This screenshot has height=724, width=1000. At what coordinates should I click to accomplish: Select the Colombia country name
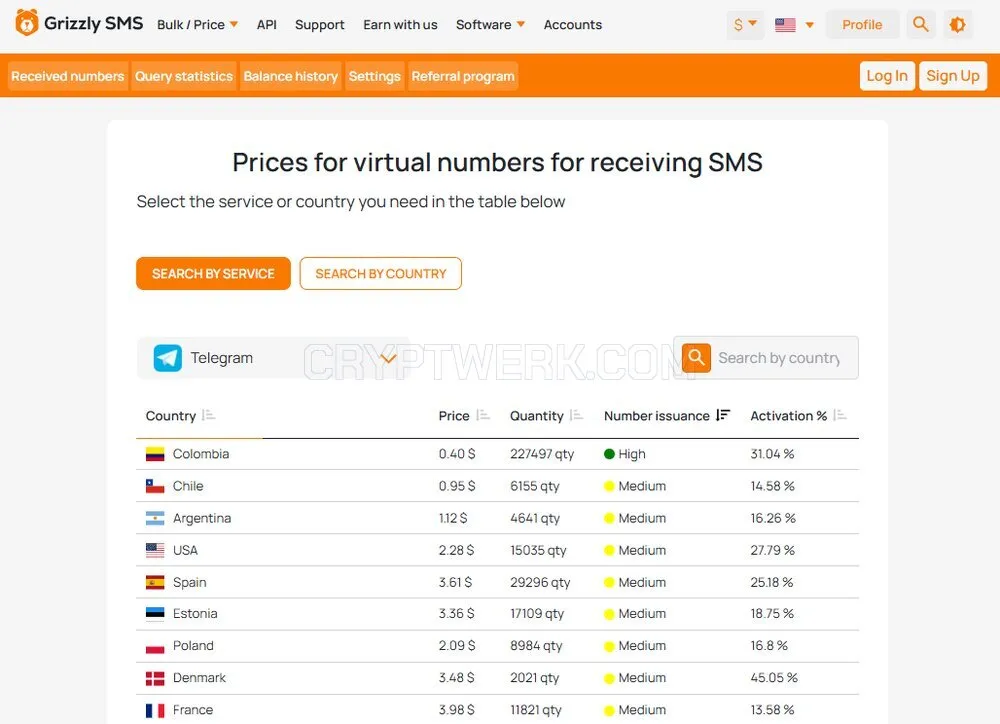pyautogui.click(x=201, y=454)
